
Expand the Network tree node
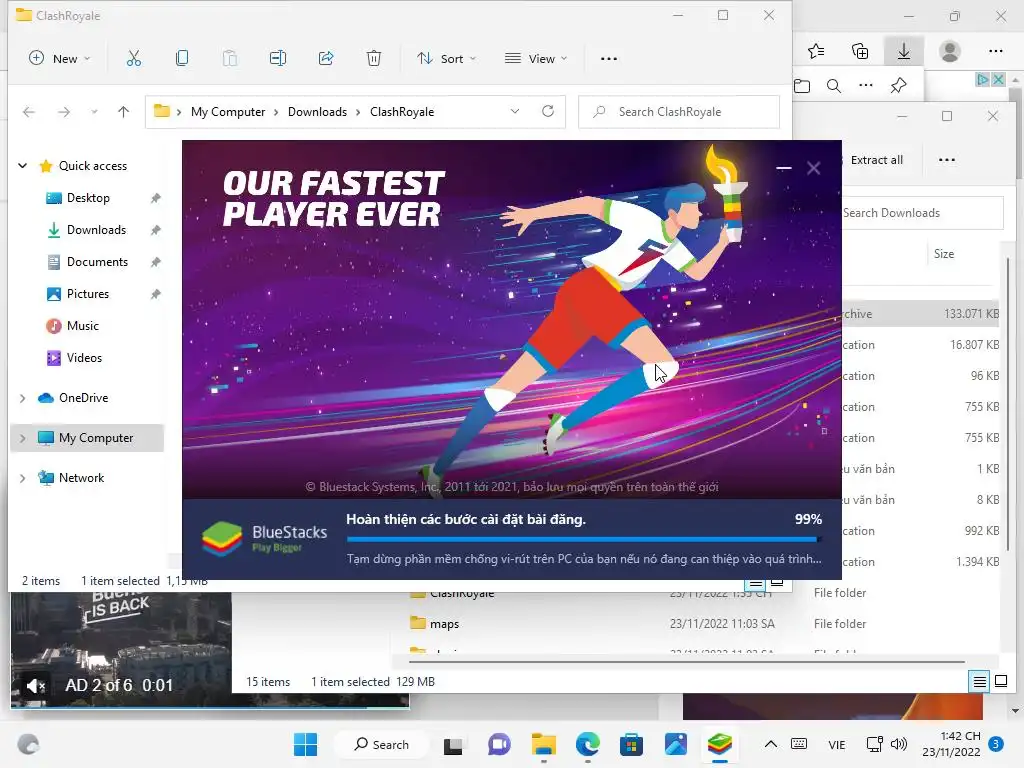[x=23, y=477]
